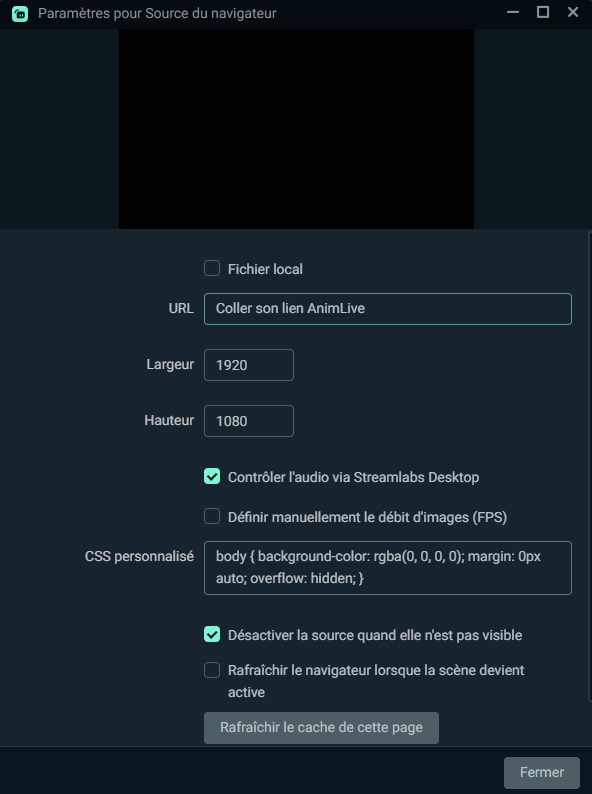The width and height of the screenshot is (592, 794).
Task: Close the window with the X icon
Action: click(573, 12)
